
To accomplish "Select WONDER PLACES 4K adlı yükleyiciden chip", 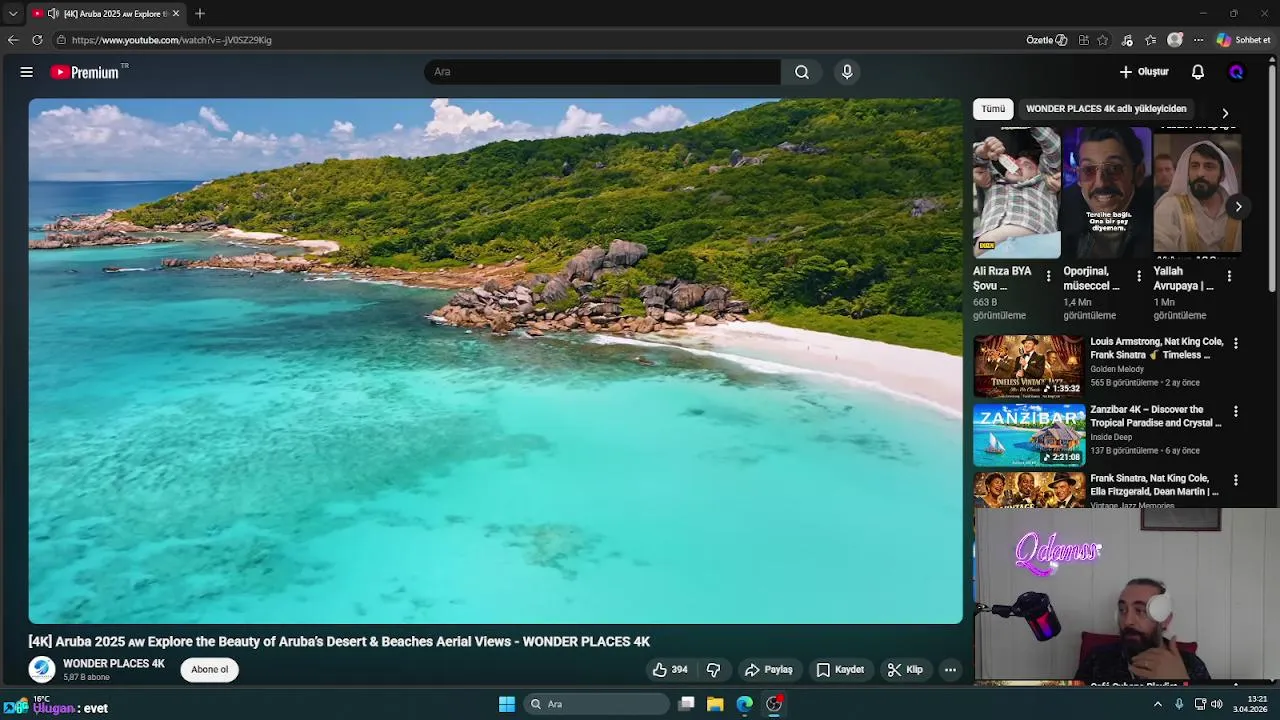I will 1106,109.
